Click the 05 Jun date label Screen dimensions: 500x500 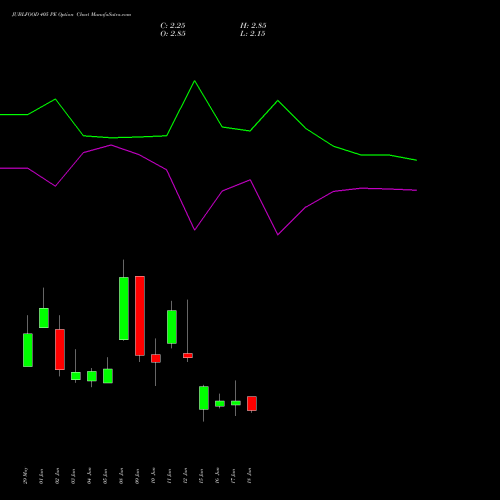coord(106,476)
